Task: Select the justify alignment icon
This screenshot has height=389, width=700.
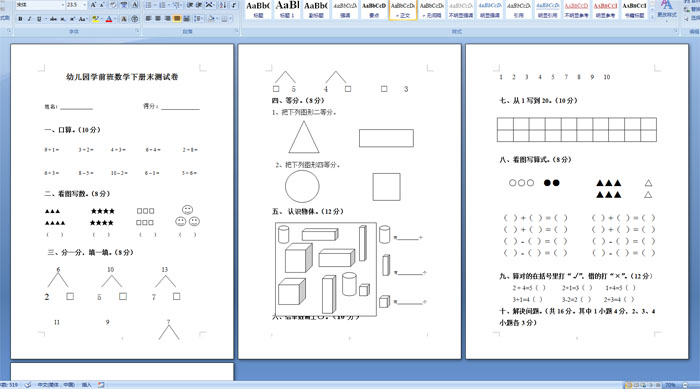Action: point(177,19)
